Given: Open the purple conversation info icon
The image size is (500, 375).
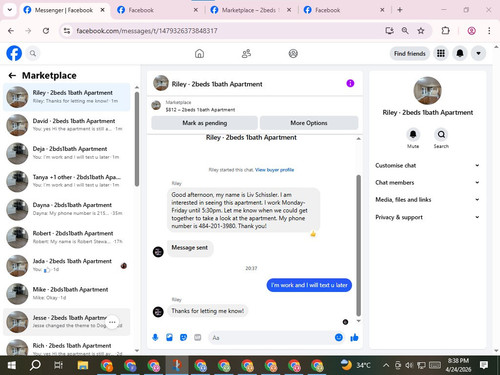Looking at the screenshot, I should [350, 83].
